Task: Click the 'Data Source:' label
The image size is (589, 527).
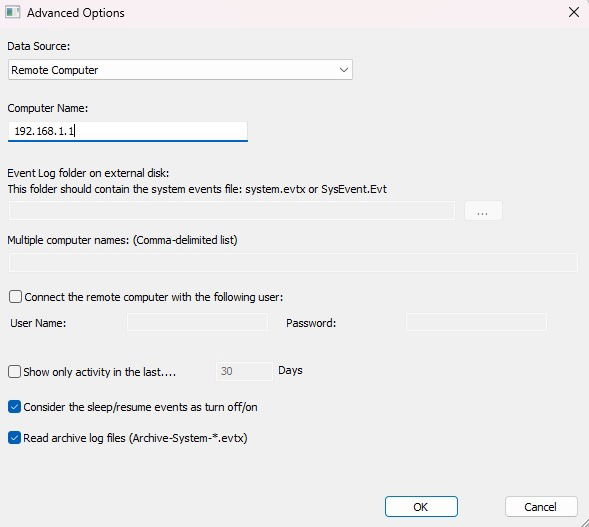Action: point(39,46)
